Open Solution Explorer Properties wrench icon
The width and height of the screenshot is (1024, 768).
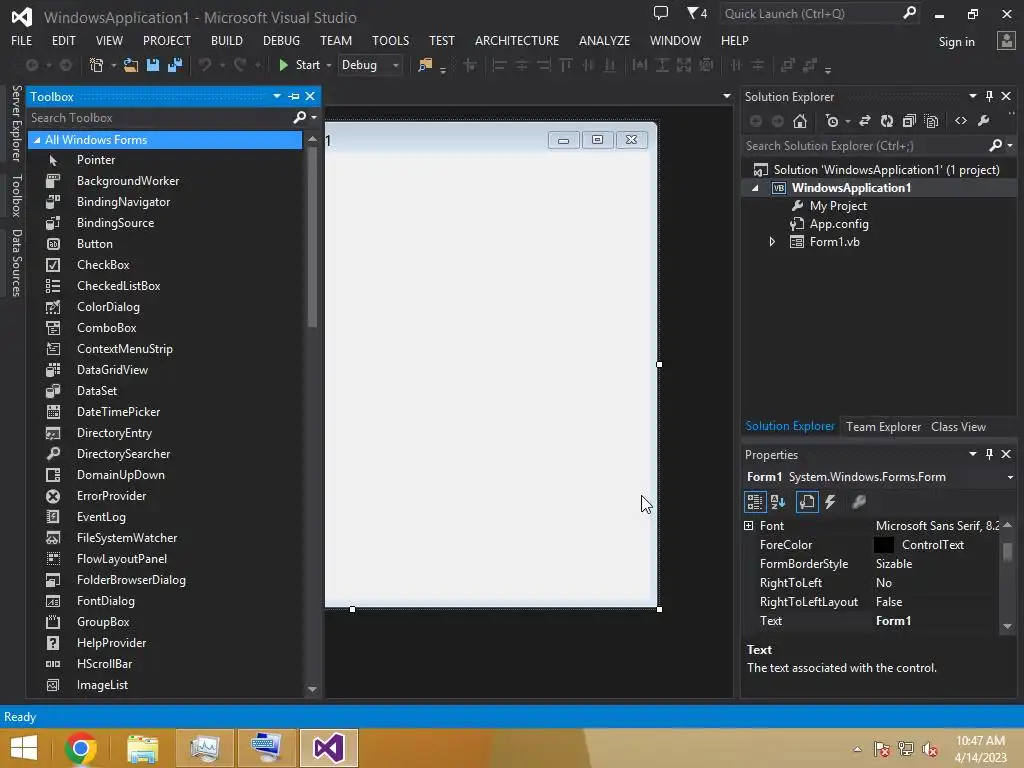click(x=984, y=121)
